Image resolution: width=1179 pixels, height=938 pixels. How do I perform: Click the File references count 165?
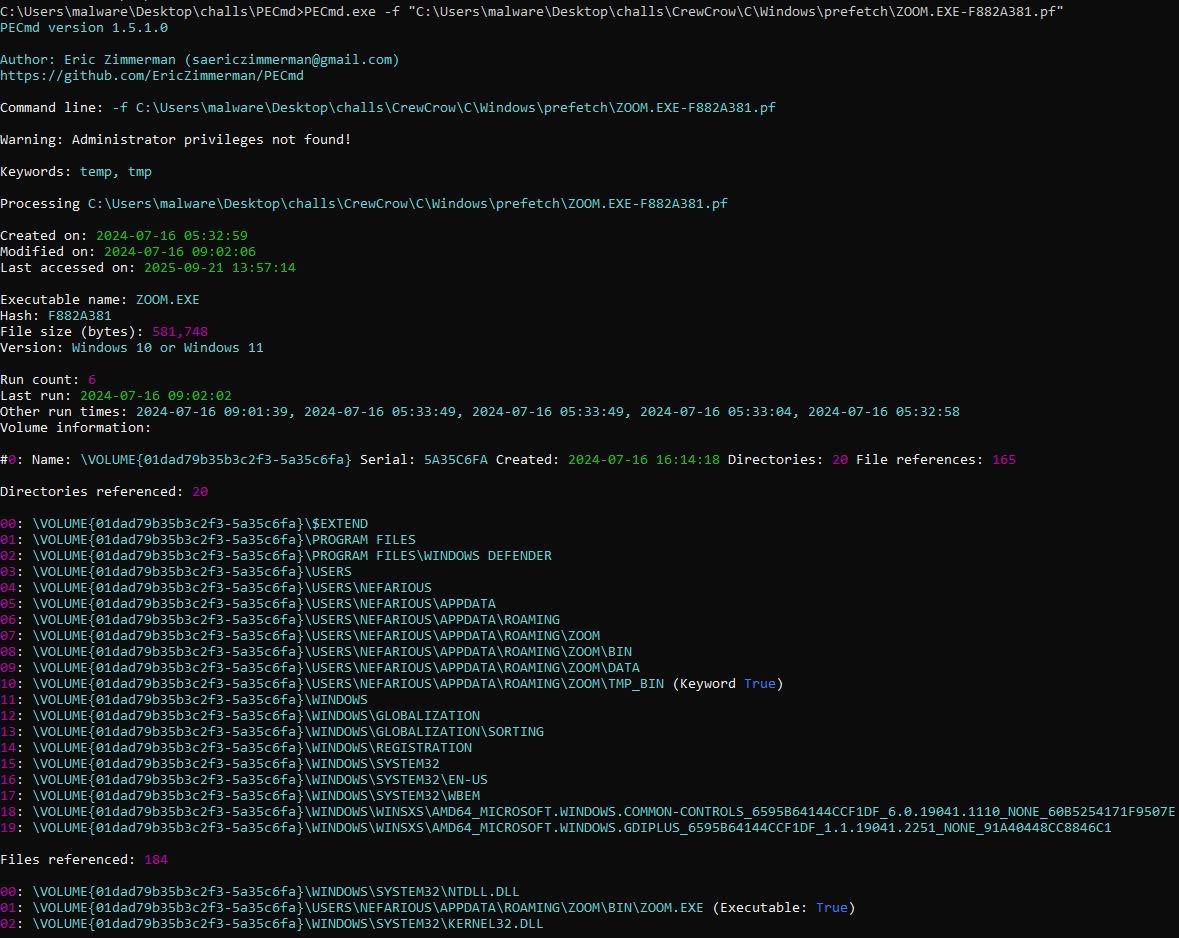(1004, 460)
